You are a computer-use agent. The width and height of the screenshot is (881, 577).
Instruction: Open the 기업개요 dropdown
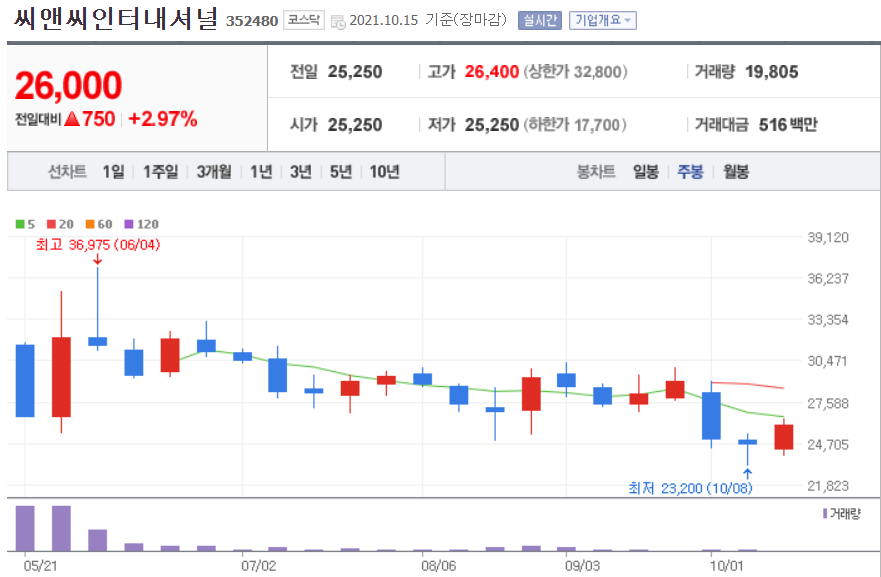[x=602, y=21]
